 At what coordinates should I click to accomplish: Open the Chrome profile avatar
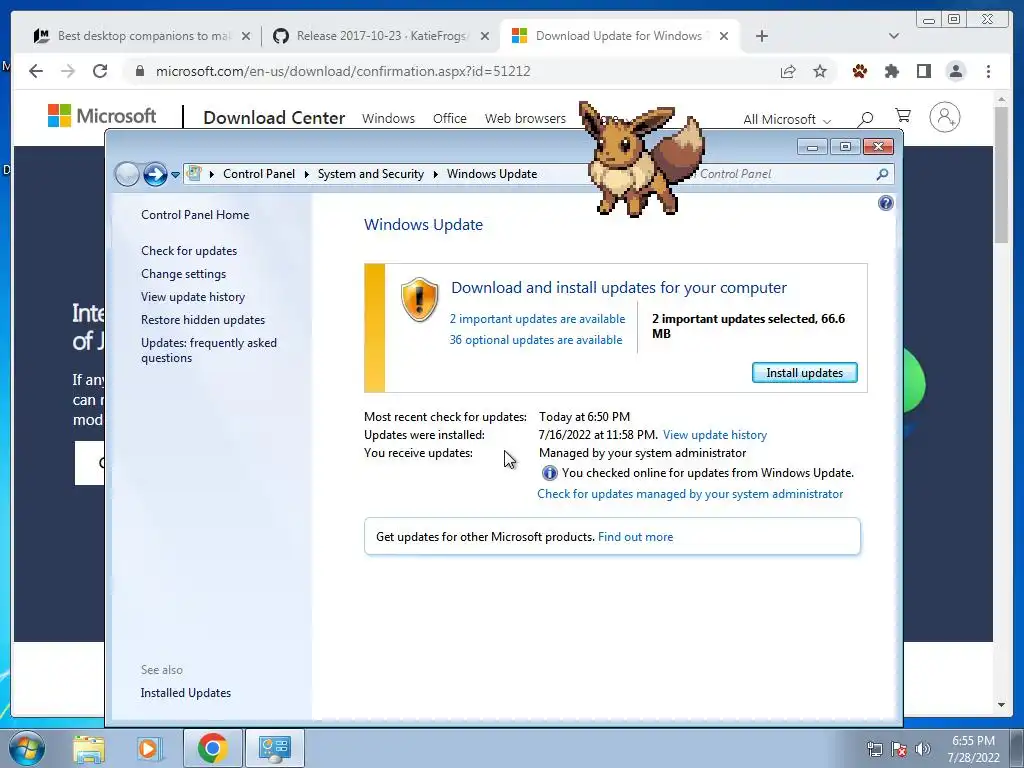click(x=956, y=71)
